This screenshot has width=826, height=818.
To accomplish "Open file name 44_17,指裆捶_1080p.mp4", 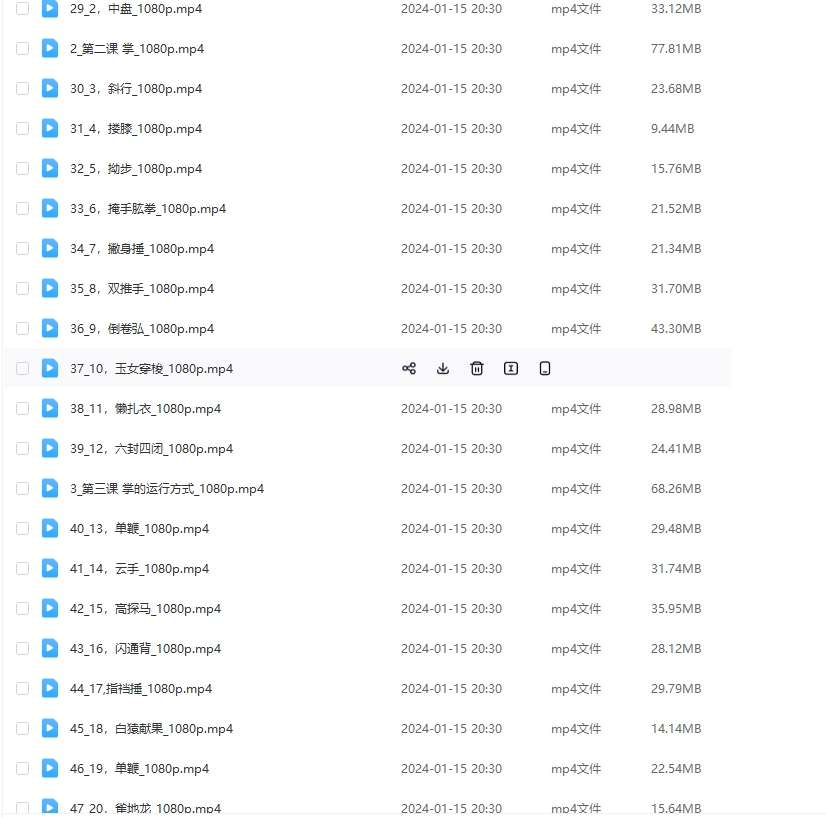I will click(141, 689).
